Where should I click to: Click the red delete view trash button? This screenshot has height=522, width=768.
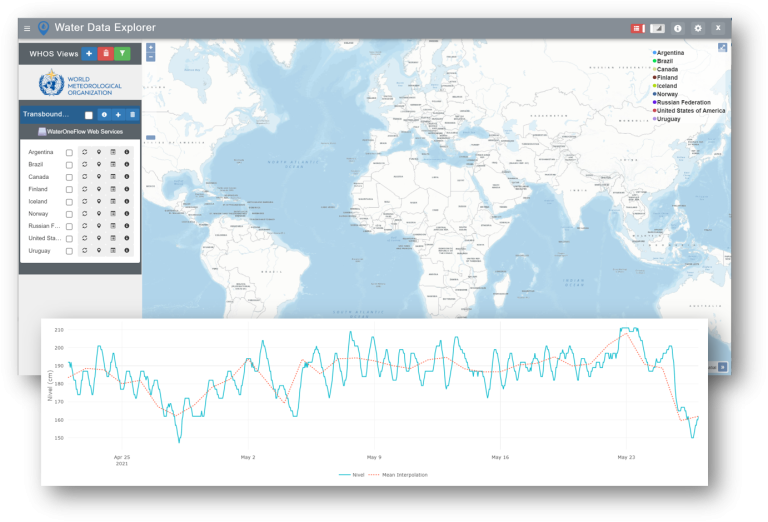[x=106, y=53]
